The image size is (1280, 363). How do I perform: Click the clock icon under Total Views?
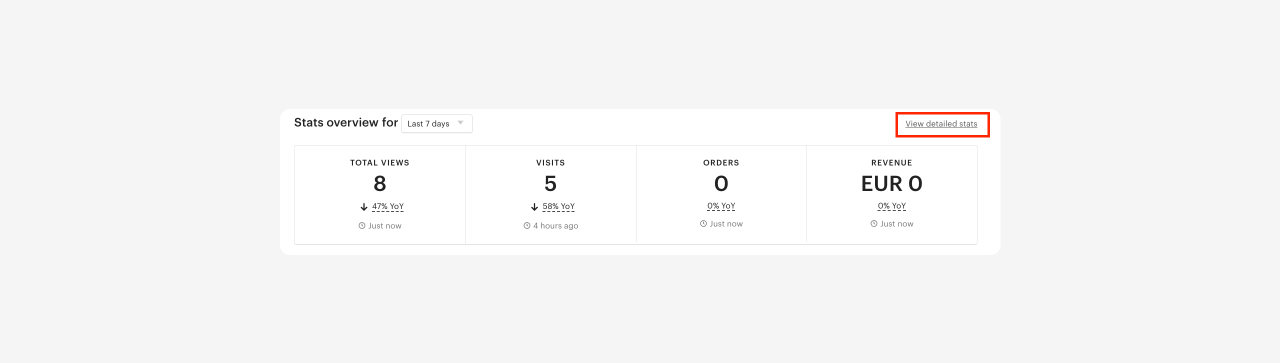coord(362,225)
